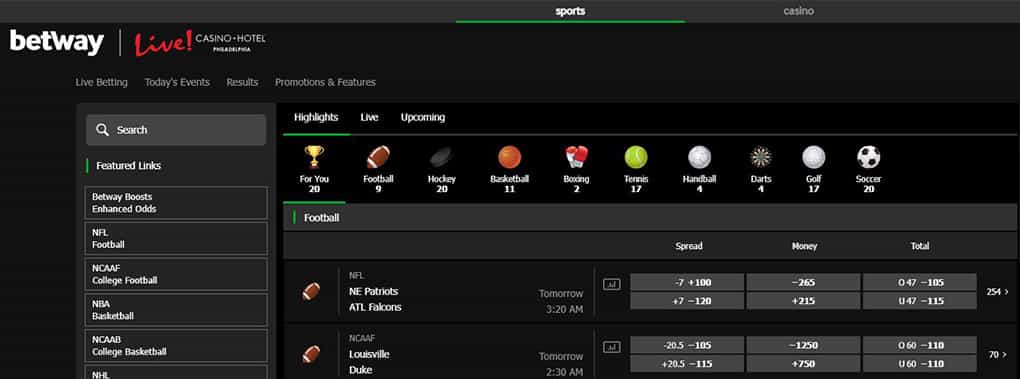Image resolution: width=1020 pixels, height=379 pixels.
Task: Click the Live! Casino Hotel Philadelphia logo
Action: pos(200,43)
